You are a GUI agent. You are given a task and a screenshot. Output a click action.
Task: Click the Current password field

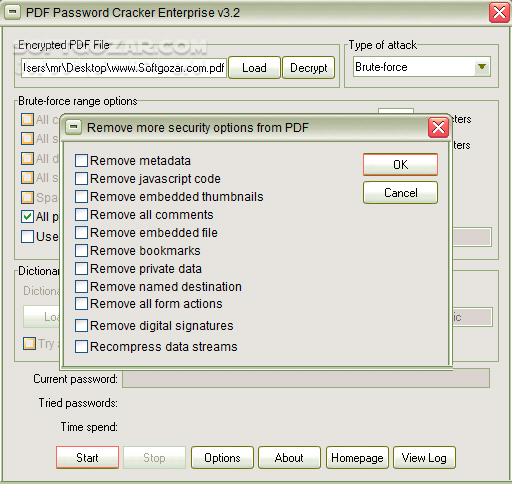point(306,378)
